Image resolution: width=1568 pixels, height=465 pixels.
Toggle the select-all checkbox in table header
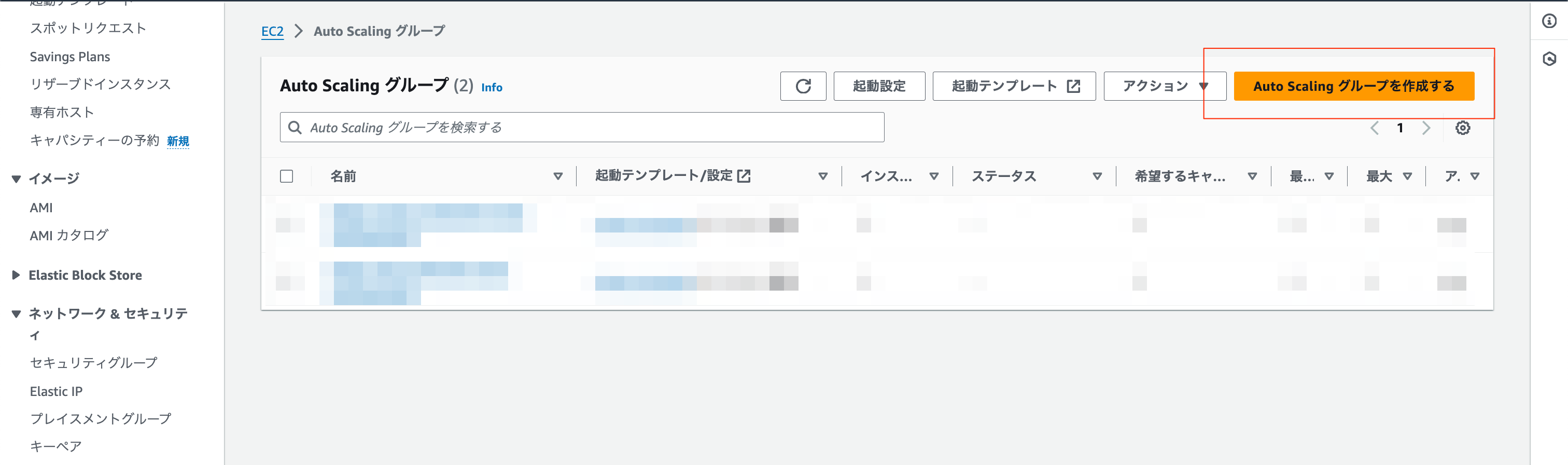pyautogui.click(x=287, y=176)
